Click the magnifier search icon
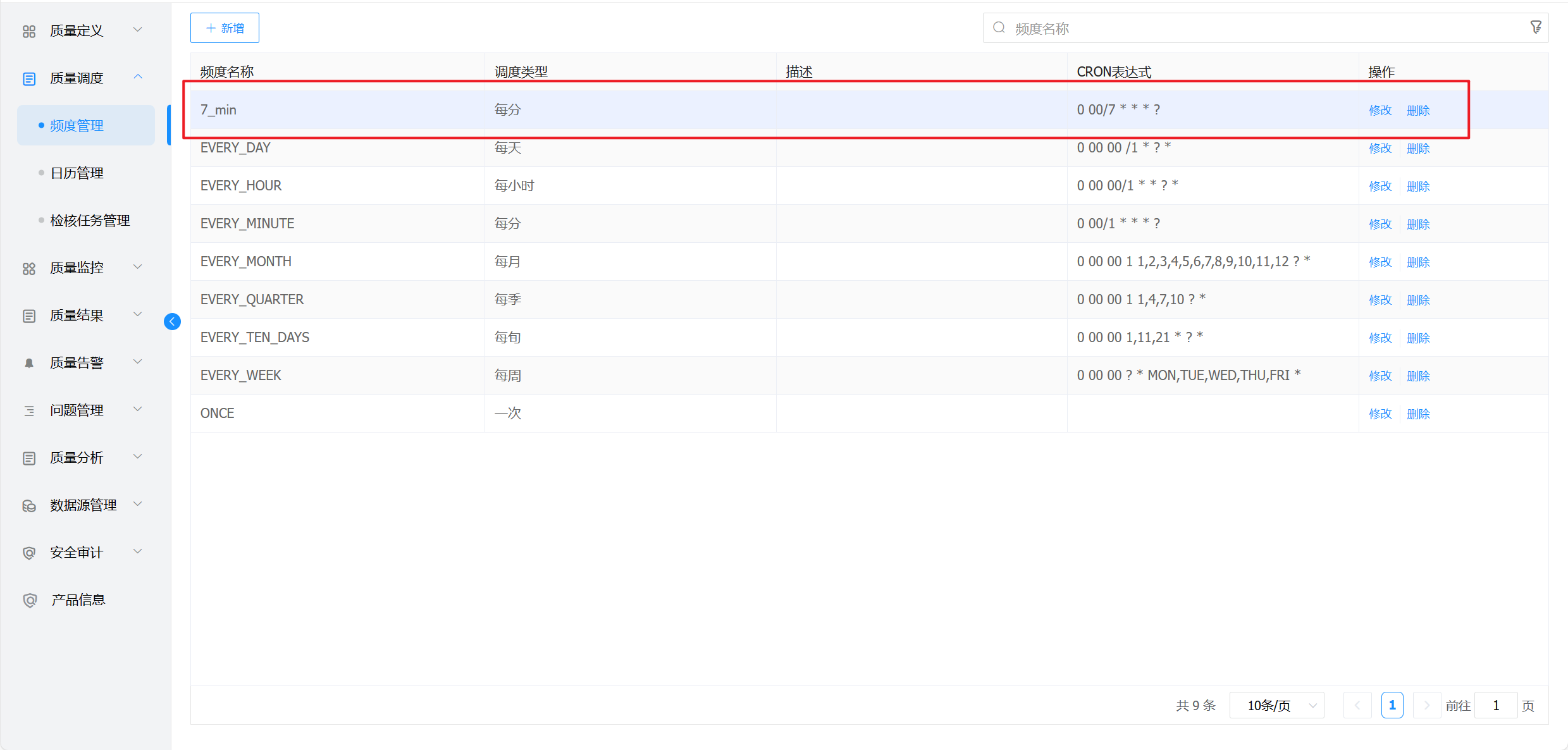The height and width of the screenshot is (750, 1568). tap(999, 28)
